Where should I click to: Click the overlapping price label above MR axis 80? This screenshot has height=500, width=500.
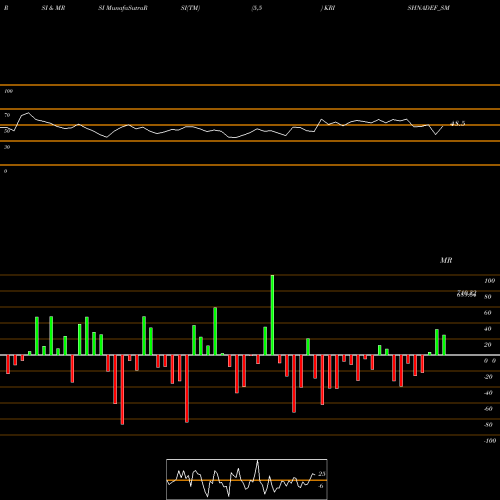[466, 293]
